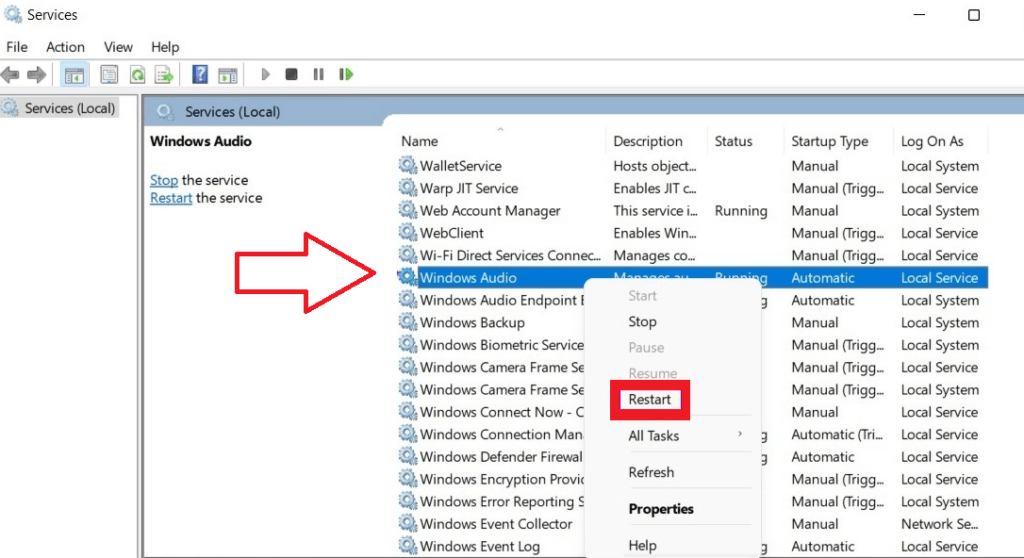Screen dimensions: 1024x558
Task: Click Running status of Web Account Manager
Action: point(741,210)
